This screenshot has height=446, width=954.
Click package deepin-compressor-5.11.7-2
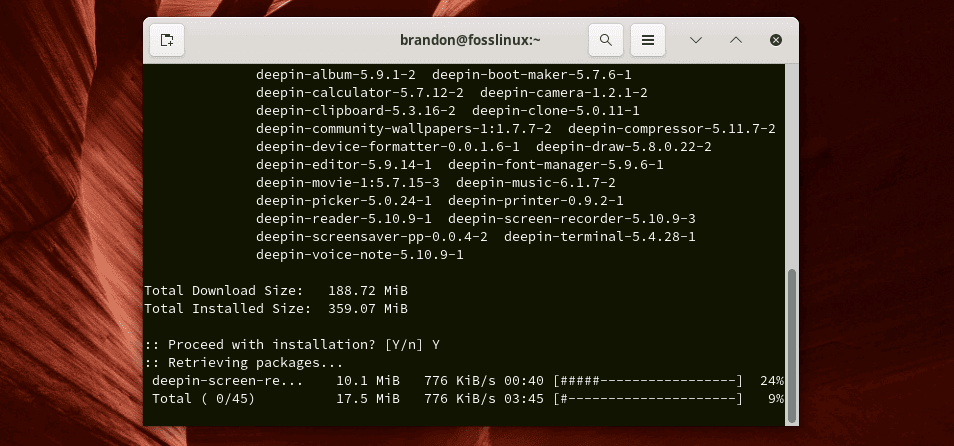tap(672, 129)
